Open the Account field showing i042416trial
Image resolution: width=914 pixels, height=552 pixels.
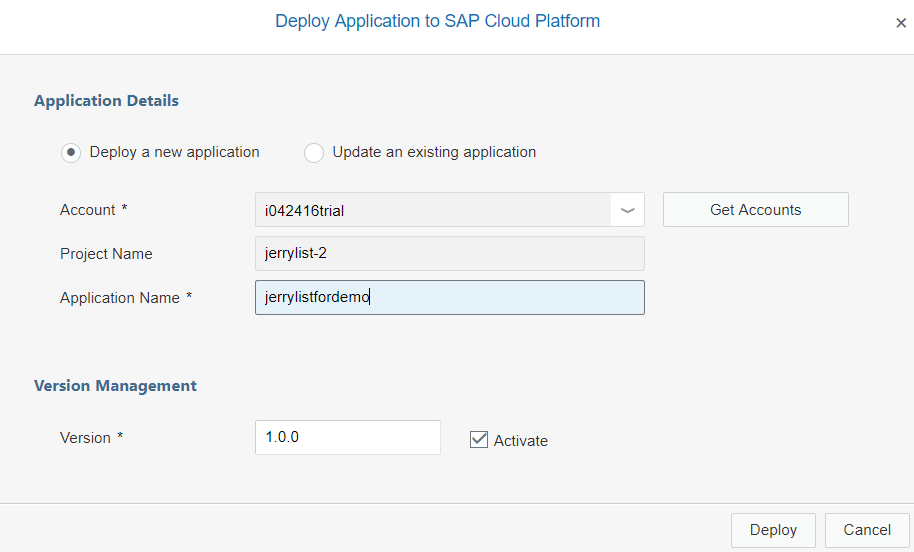tap(432, 210)
